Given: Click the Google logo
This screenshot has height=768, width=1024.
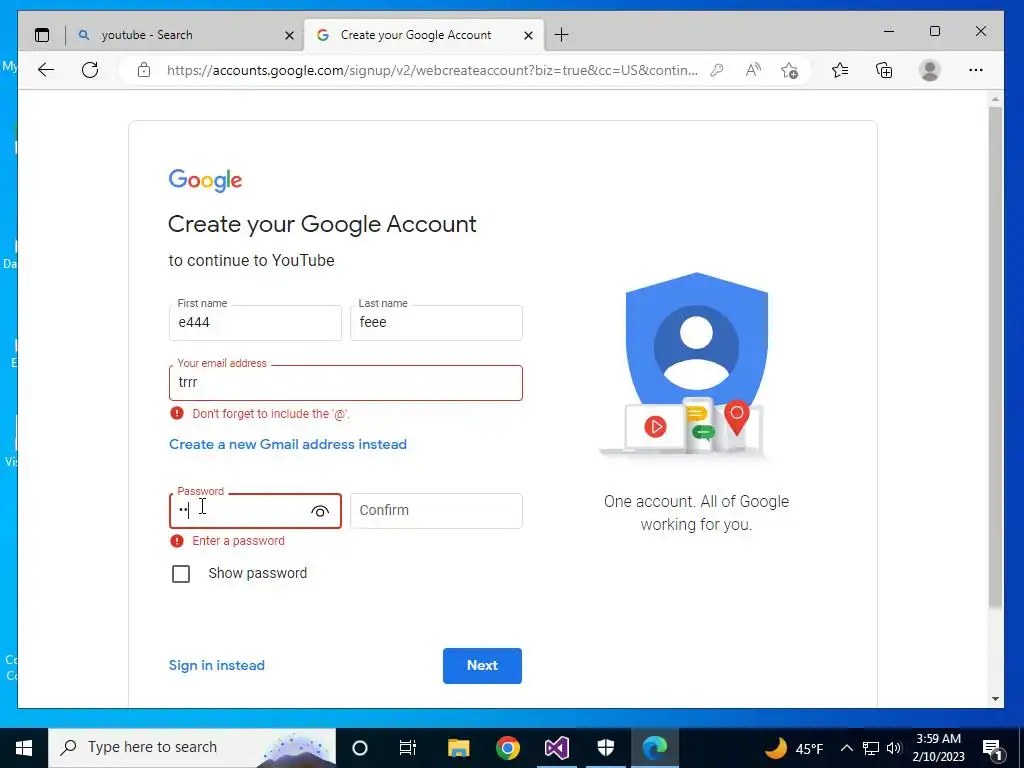Looking at the screenshot, I should point(205,180).
